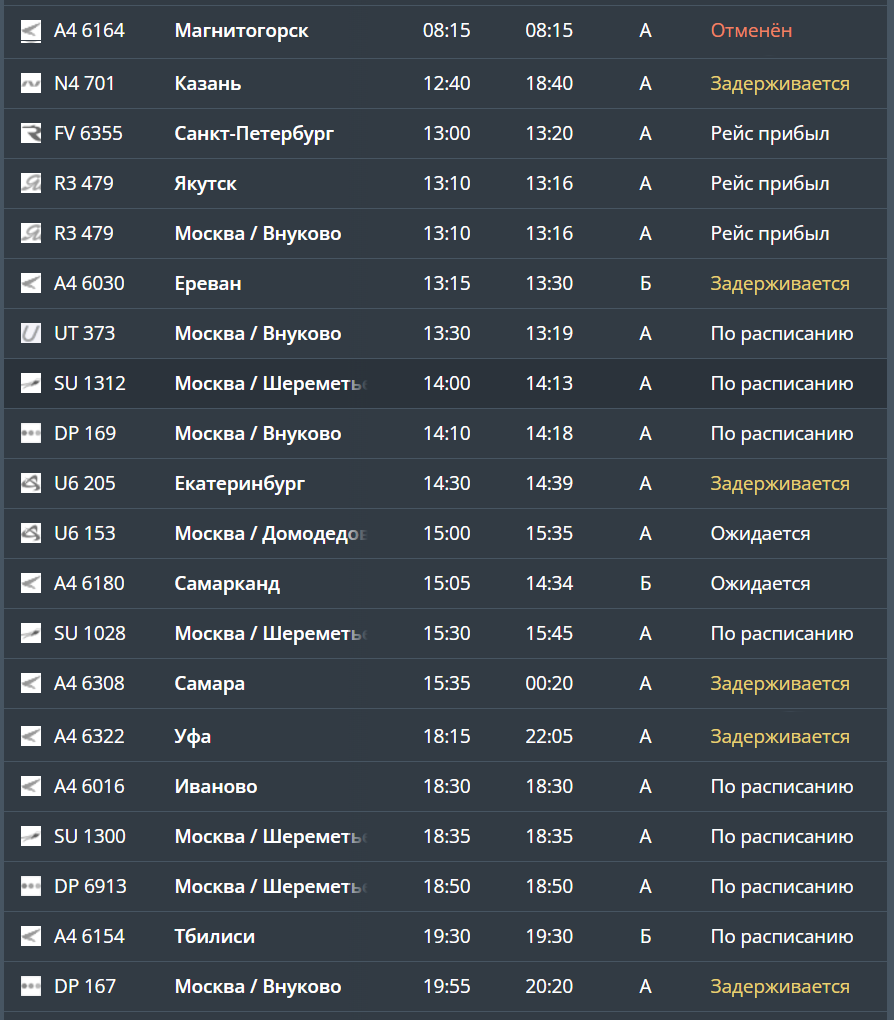Click the airline logo beside N4 701
Image resolution: width=894 pixels, height=1020 pixels.
coord(31,84)
